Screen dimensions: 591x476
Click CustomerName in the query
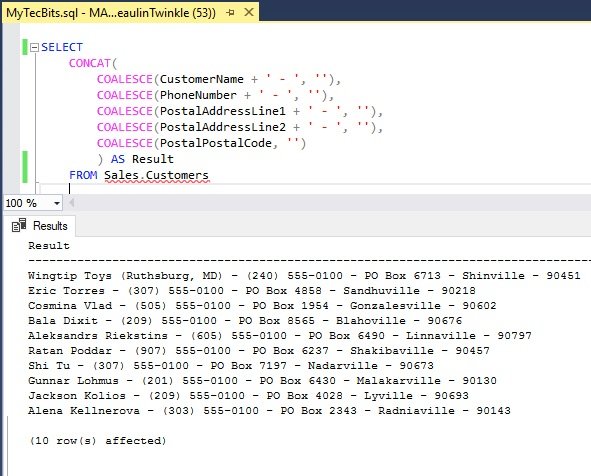click(x=202, y=79)
